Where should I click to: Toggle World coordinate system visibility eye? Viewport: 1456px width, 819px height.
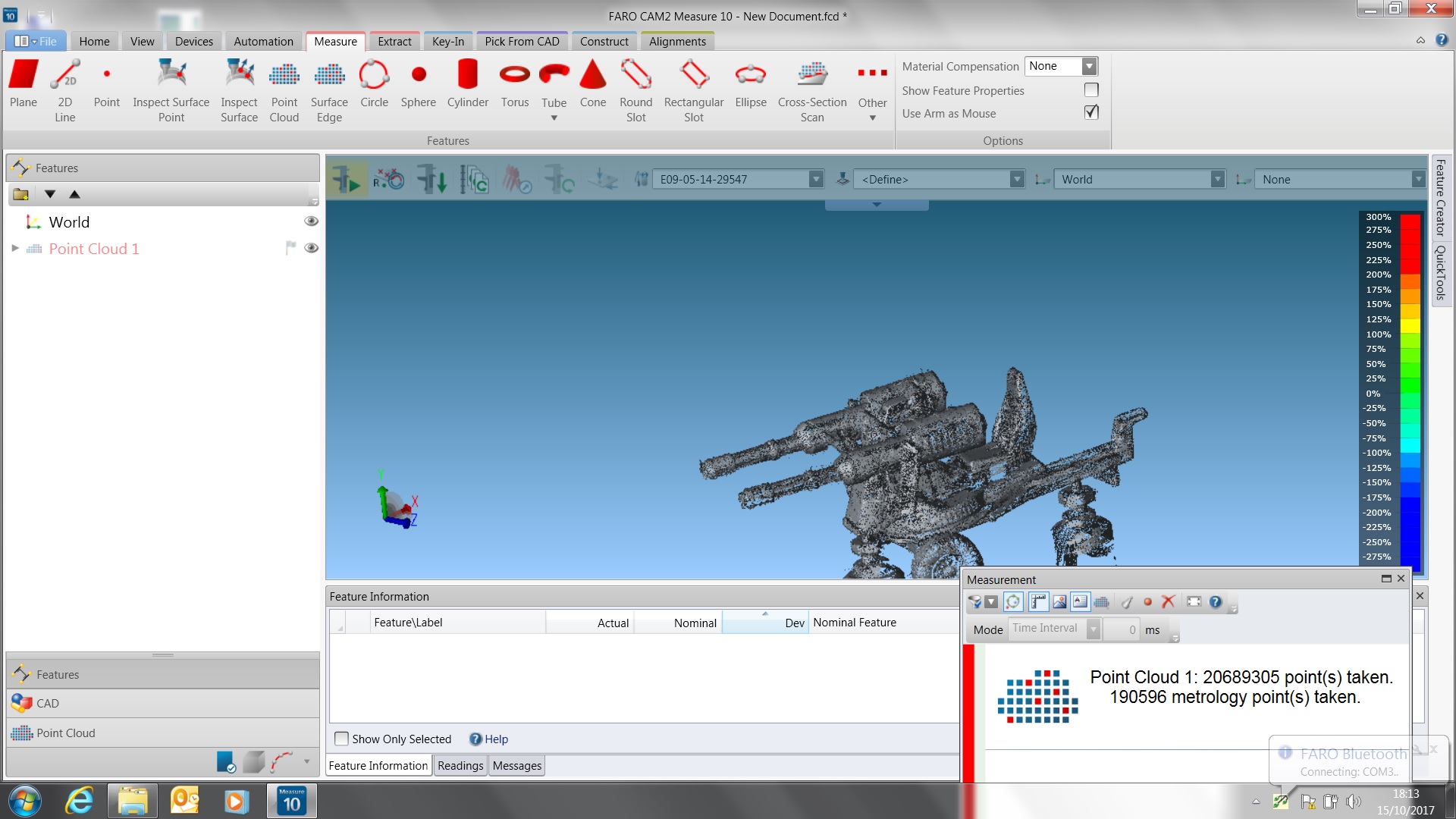point(311,221)
